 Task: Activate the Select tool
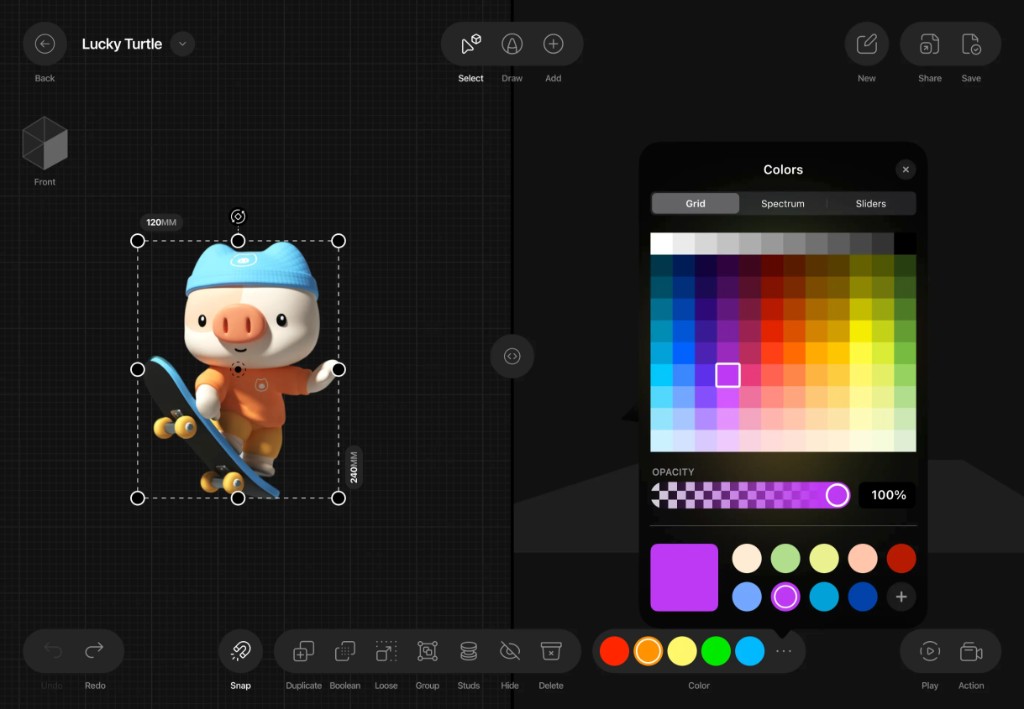click(471, 44)
